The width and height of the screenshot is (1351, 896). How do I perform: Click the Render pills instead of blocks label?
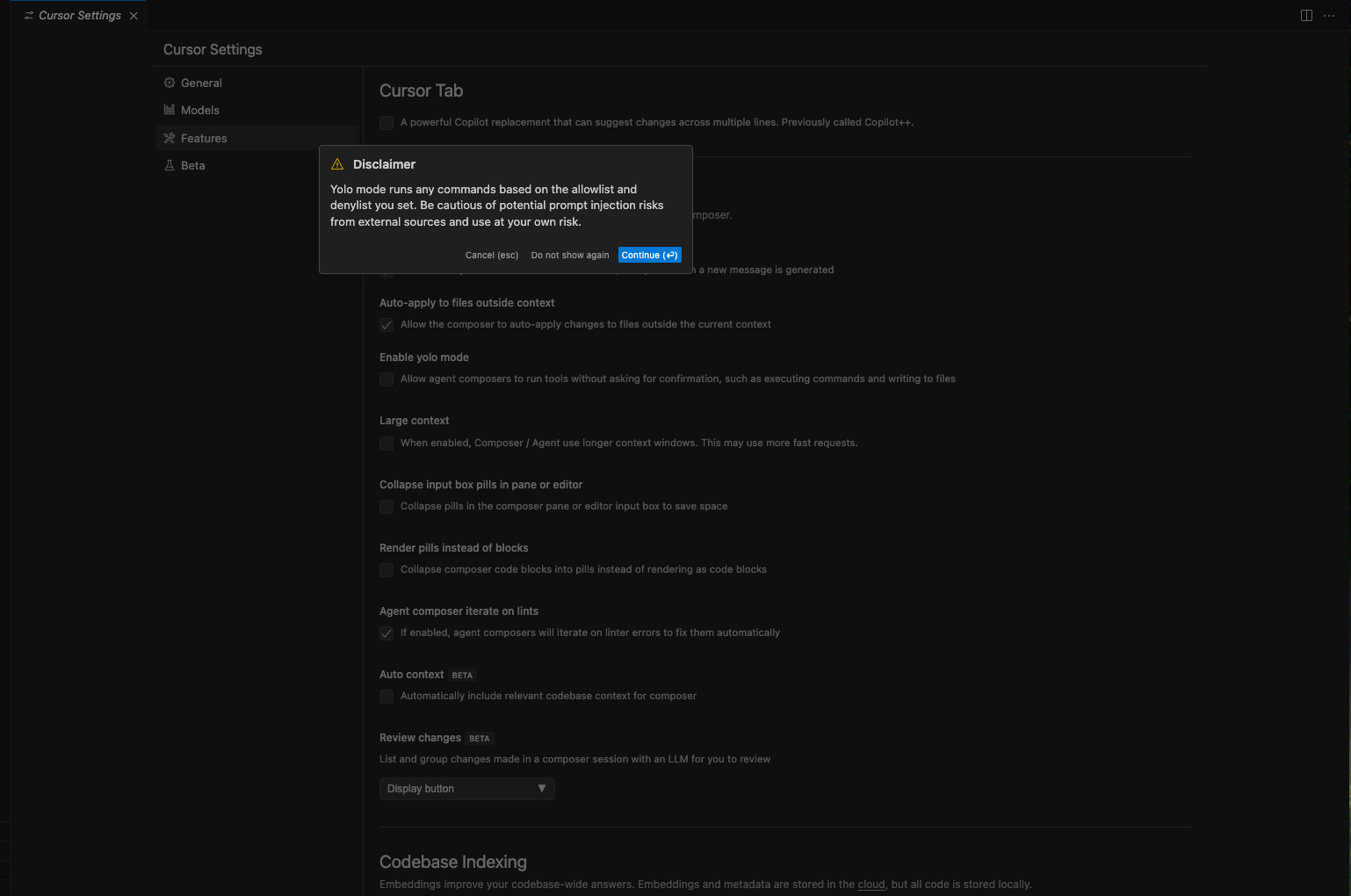(x=454, y=548)
